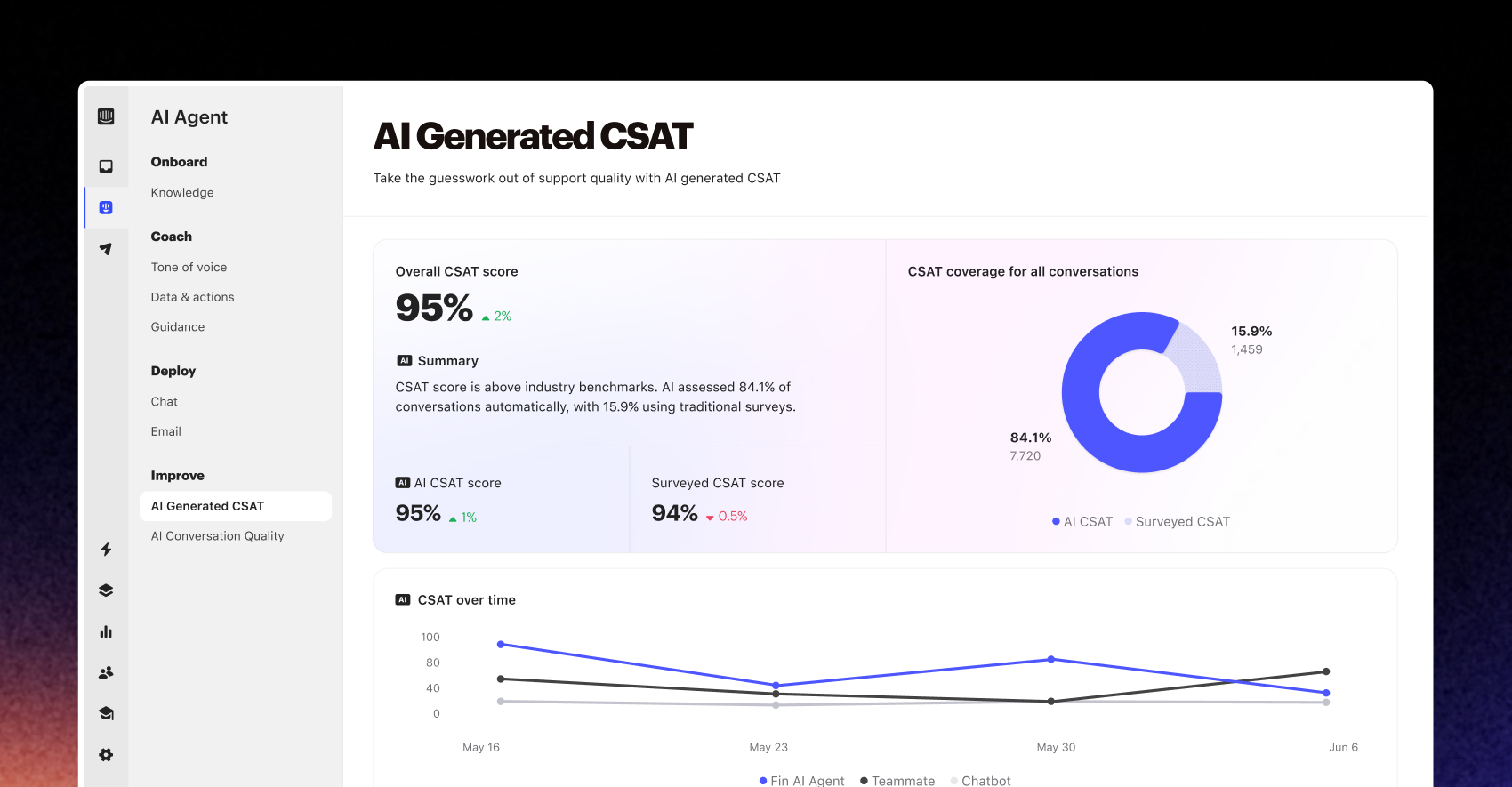
Task: Open Contacts via the people icon
Action: [x=106, y=672]
